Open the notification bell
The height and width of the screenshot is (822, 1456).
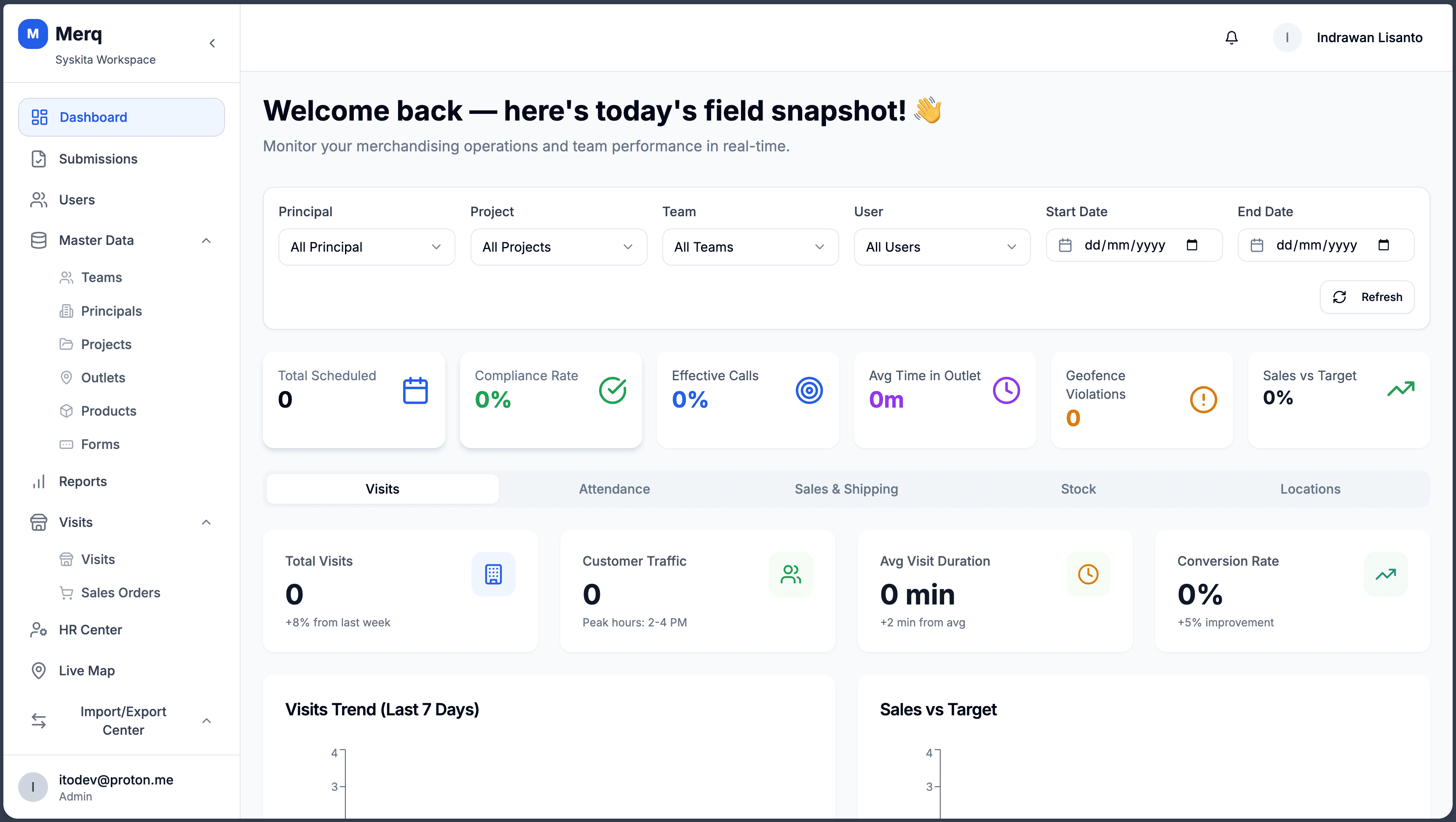tap(1231, 38)
